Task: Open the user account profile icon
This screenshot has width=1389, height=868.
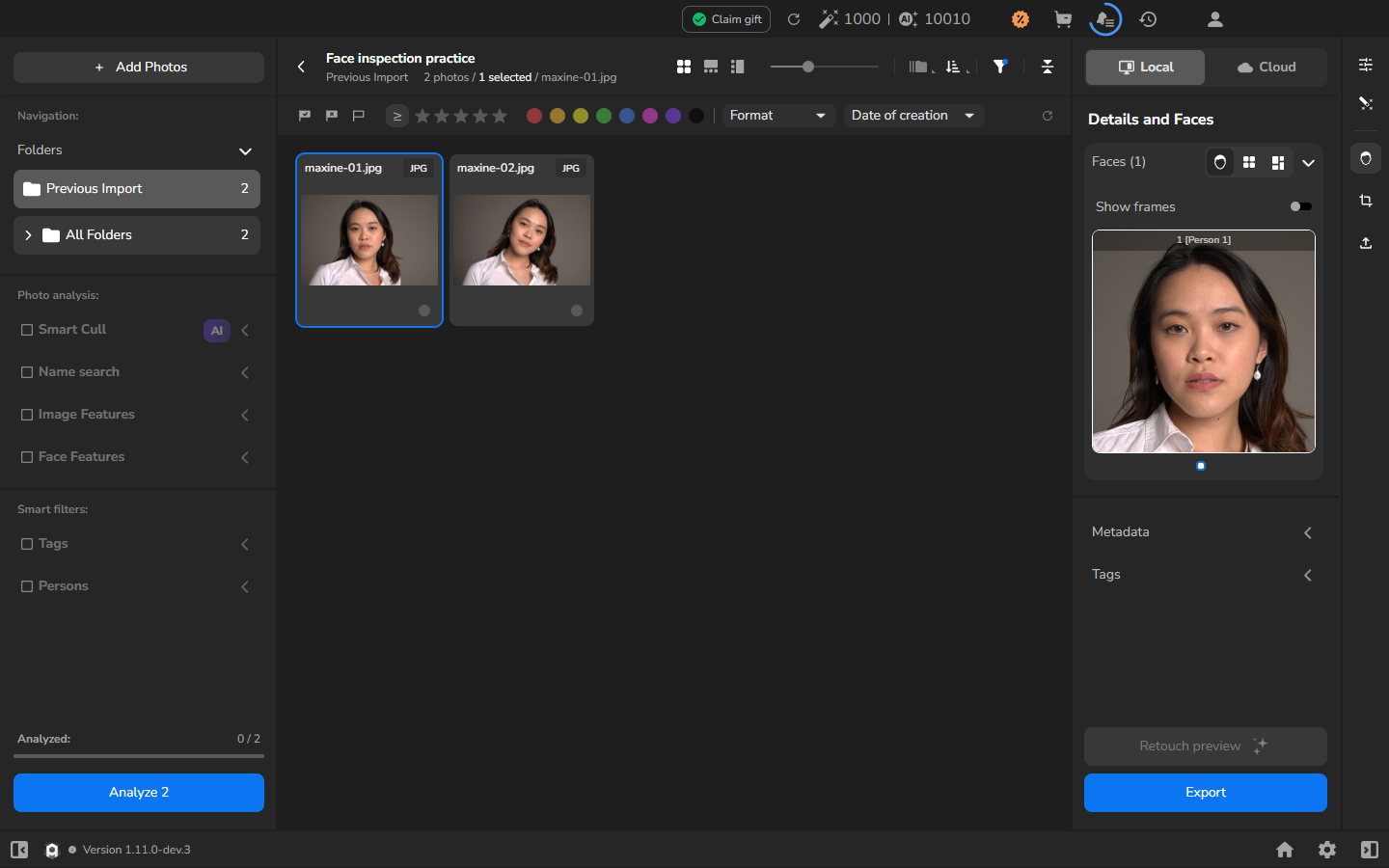Action: coord(1215,19)
